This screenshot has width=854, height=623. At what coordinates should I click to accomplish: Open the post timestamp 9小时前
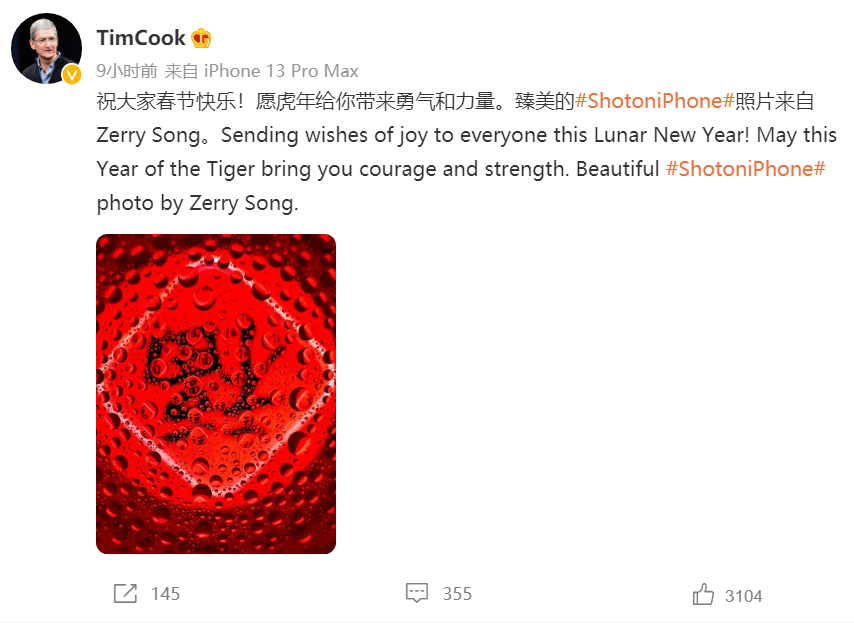pos(127,71)
